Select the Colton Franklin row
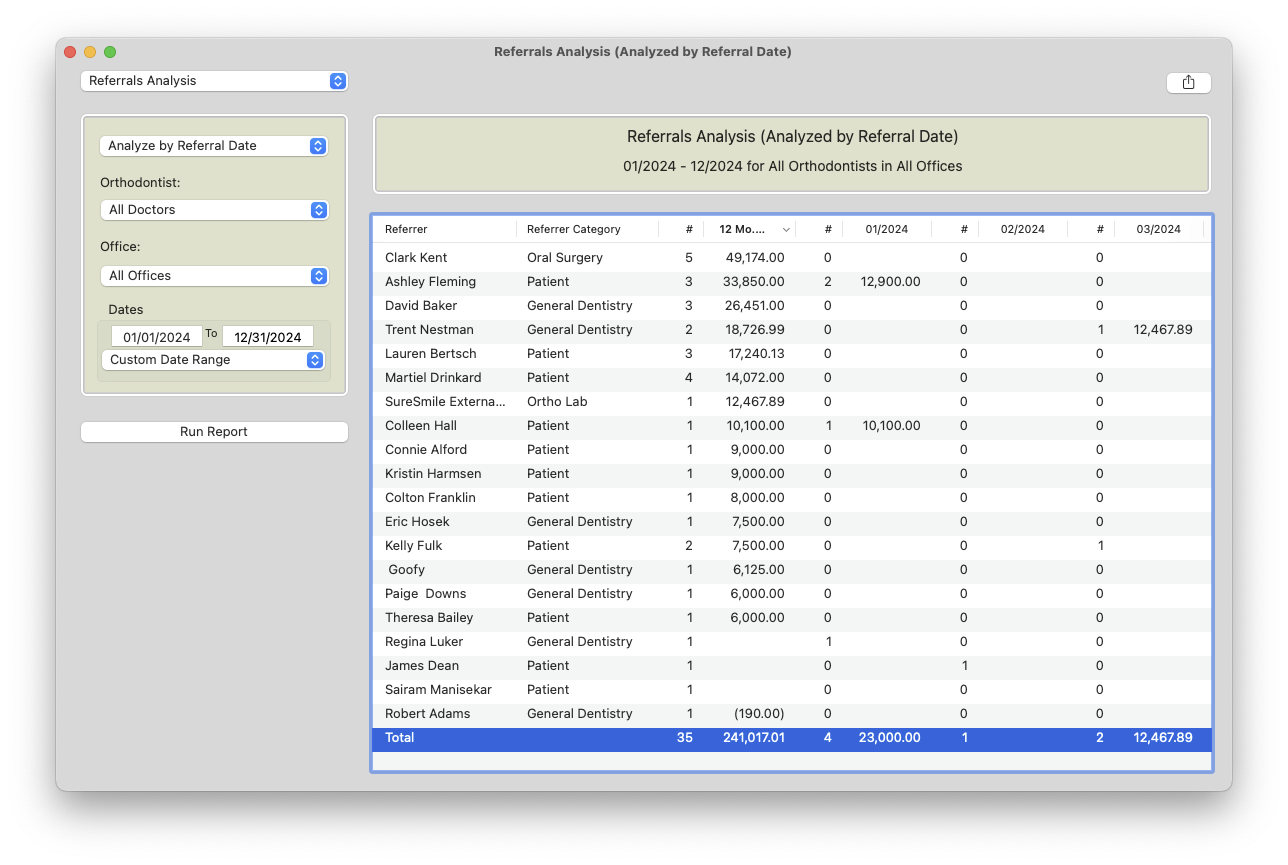The width and height of the screenshot is (1288, 865). 792,498
